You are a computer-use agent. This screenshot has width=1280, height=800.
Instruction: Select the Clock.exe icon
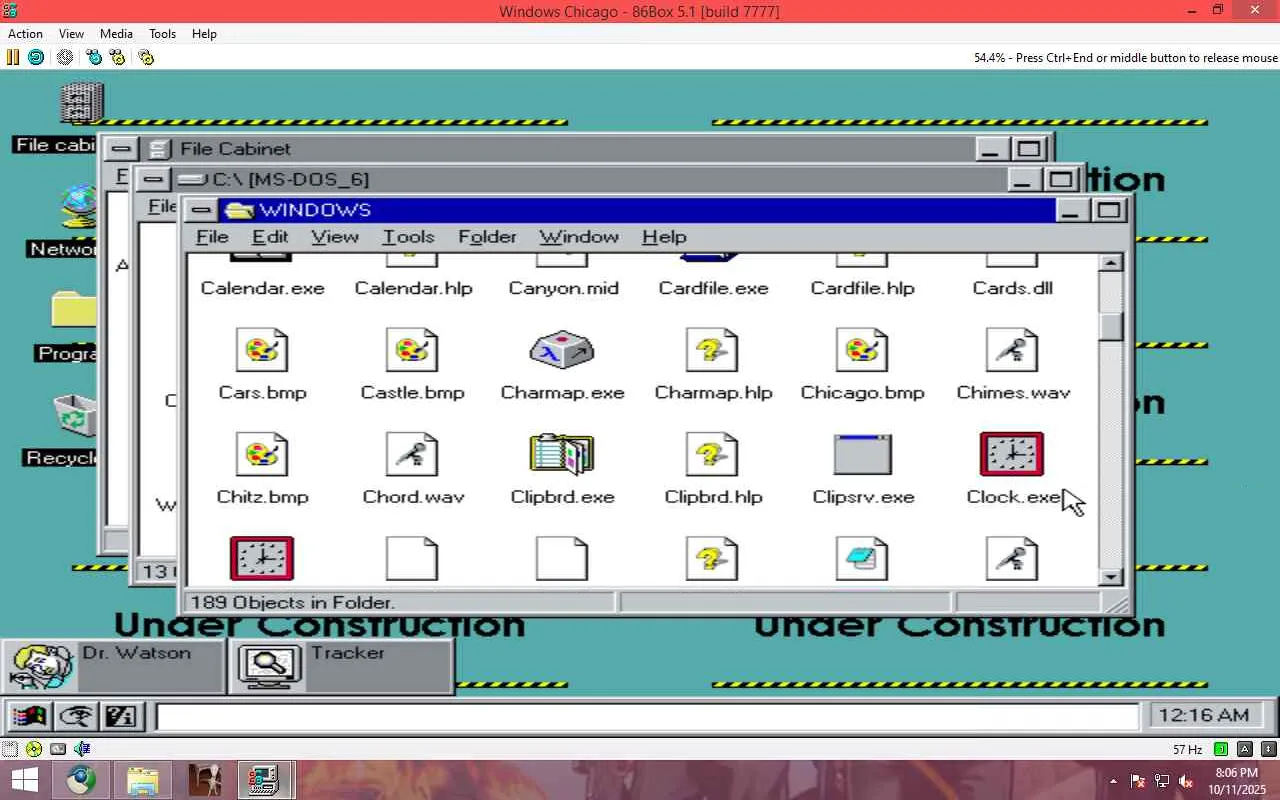1012,455
